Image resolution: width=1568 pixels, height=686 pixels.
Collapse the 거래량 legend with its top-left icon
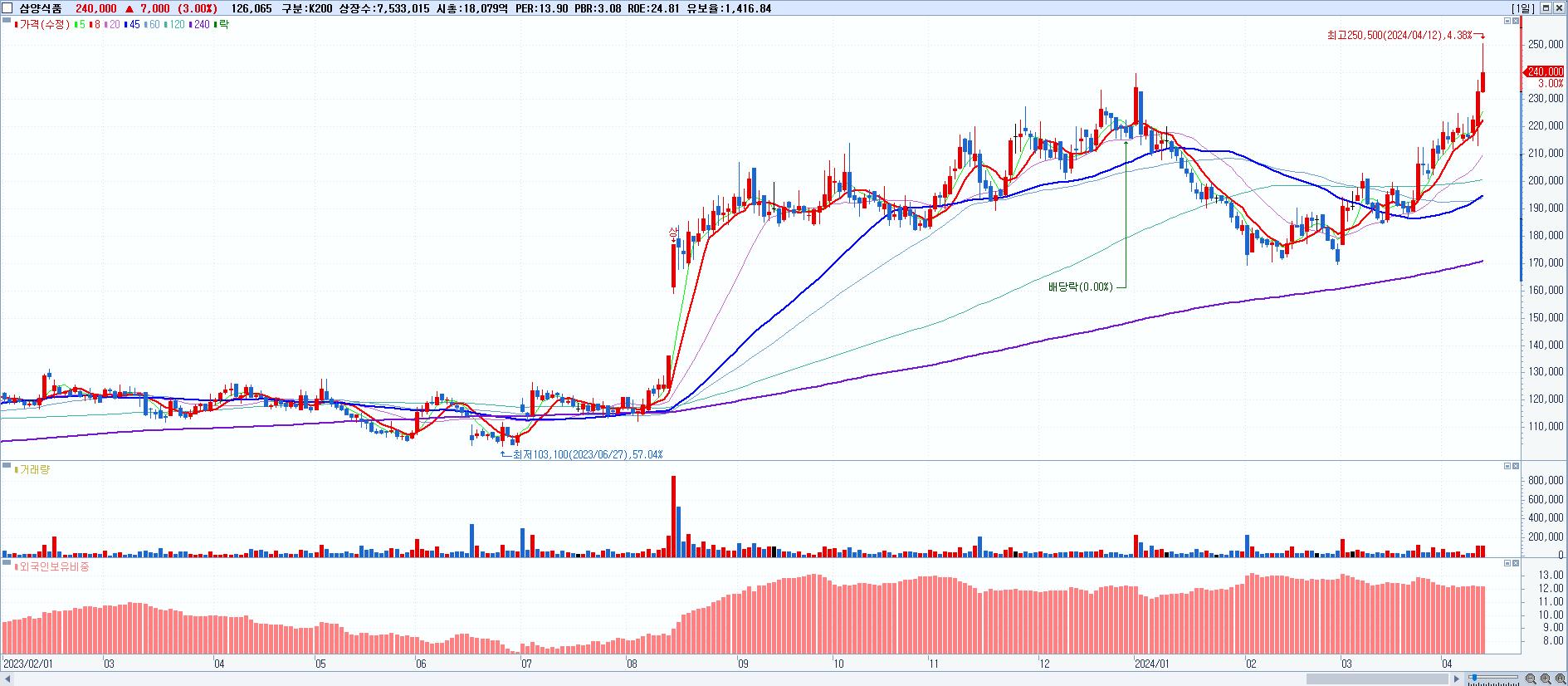7,466
